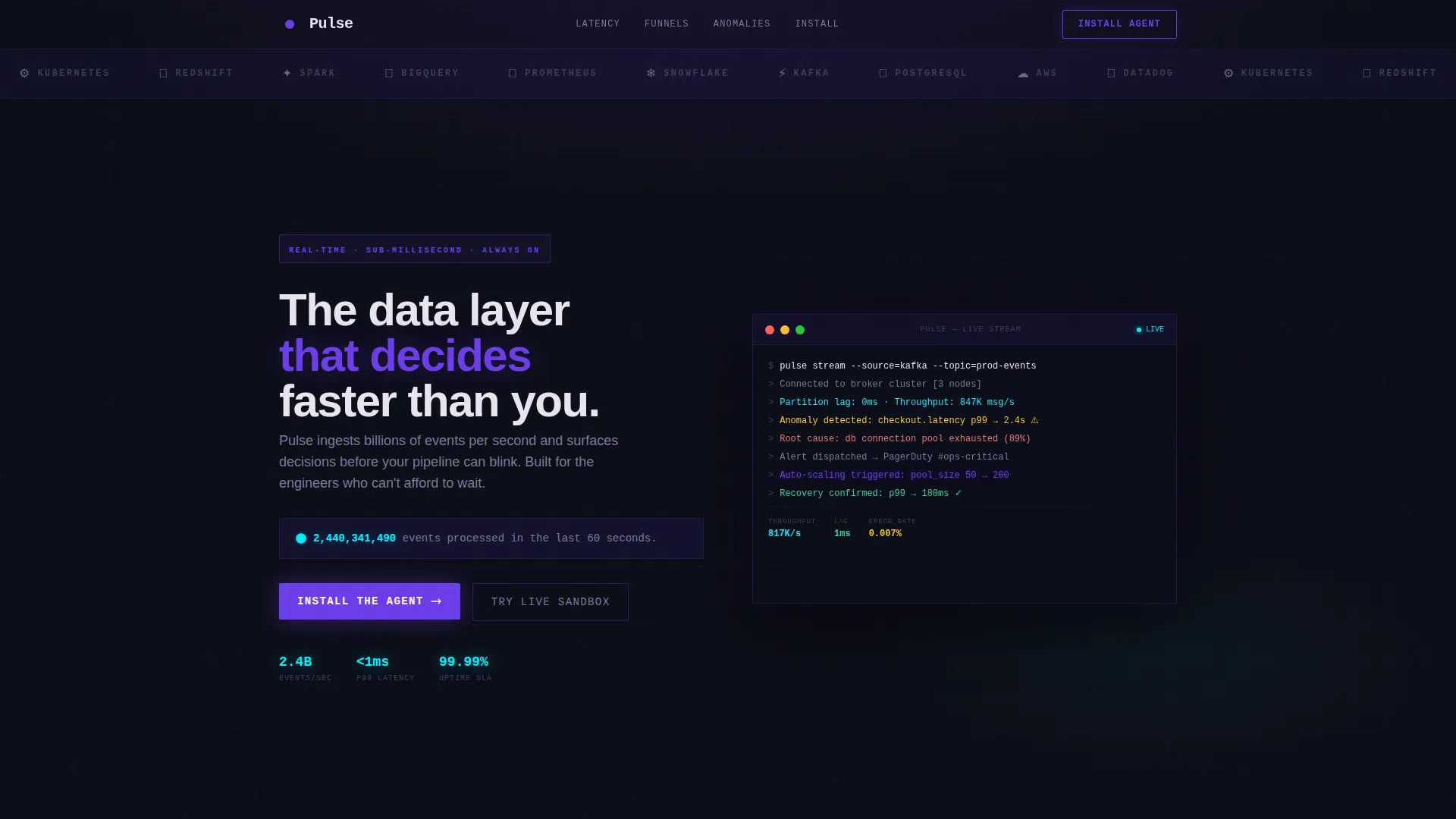Click the Snowflake icon in the ticker
The width and height of the screenshot is (1456, 819).
click(651, 74)
